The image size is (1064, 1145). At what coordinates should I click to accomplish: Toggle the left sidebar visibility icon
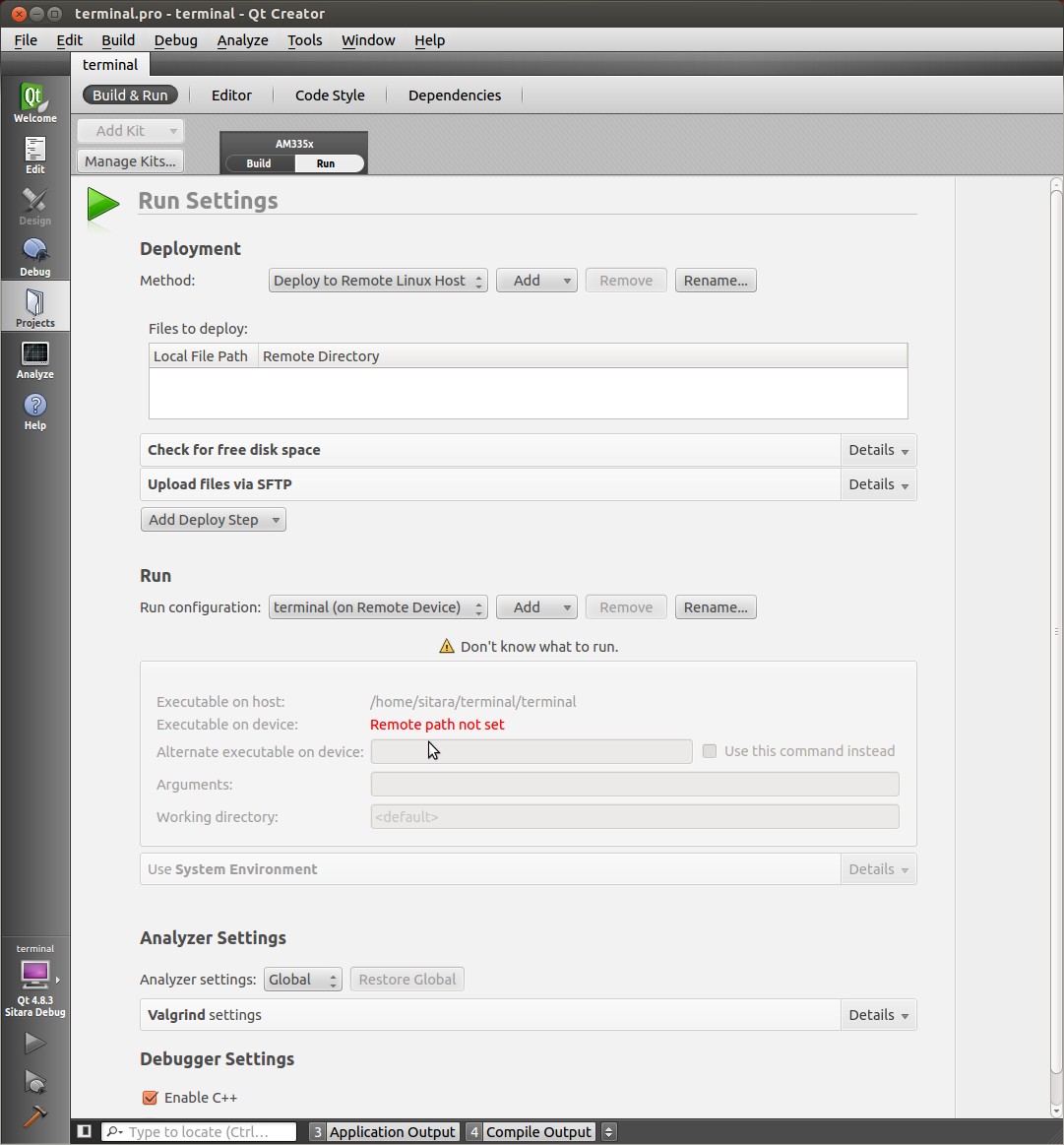(85, 1131)
